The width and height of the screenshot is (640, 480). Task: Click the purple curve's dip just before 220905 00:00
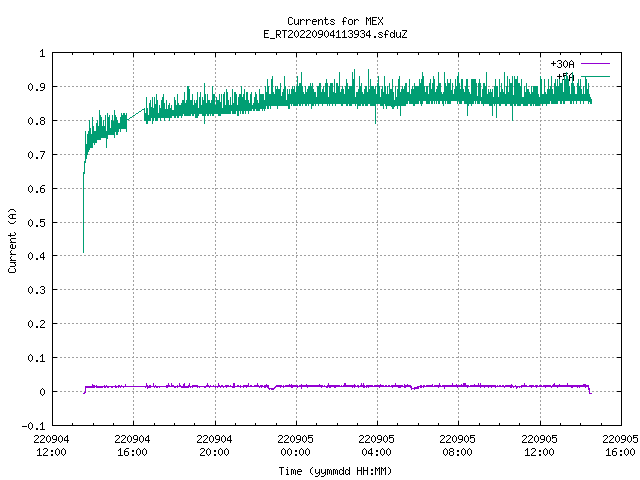pyautogui.click(x=272, y=388)
